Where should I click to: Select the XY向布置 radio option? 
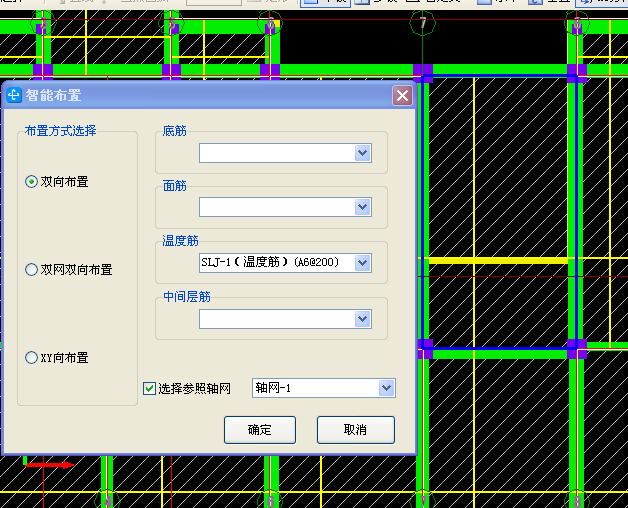point(31,357)
